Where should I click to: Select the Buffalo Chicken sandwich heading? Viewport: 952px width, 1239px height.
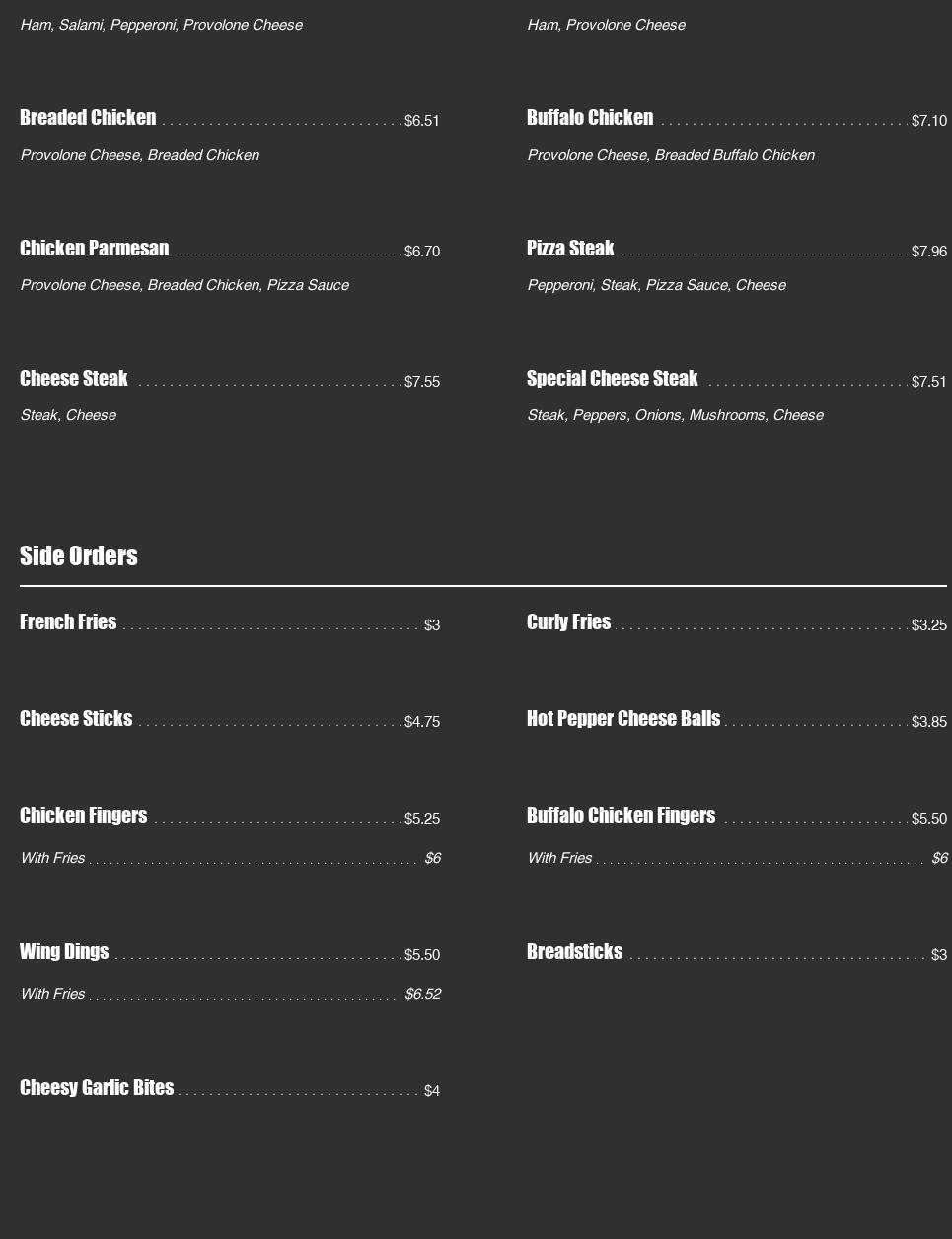pos(590,118)
